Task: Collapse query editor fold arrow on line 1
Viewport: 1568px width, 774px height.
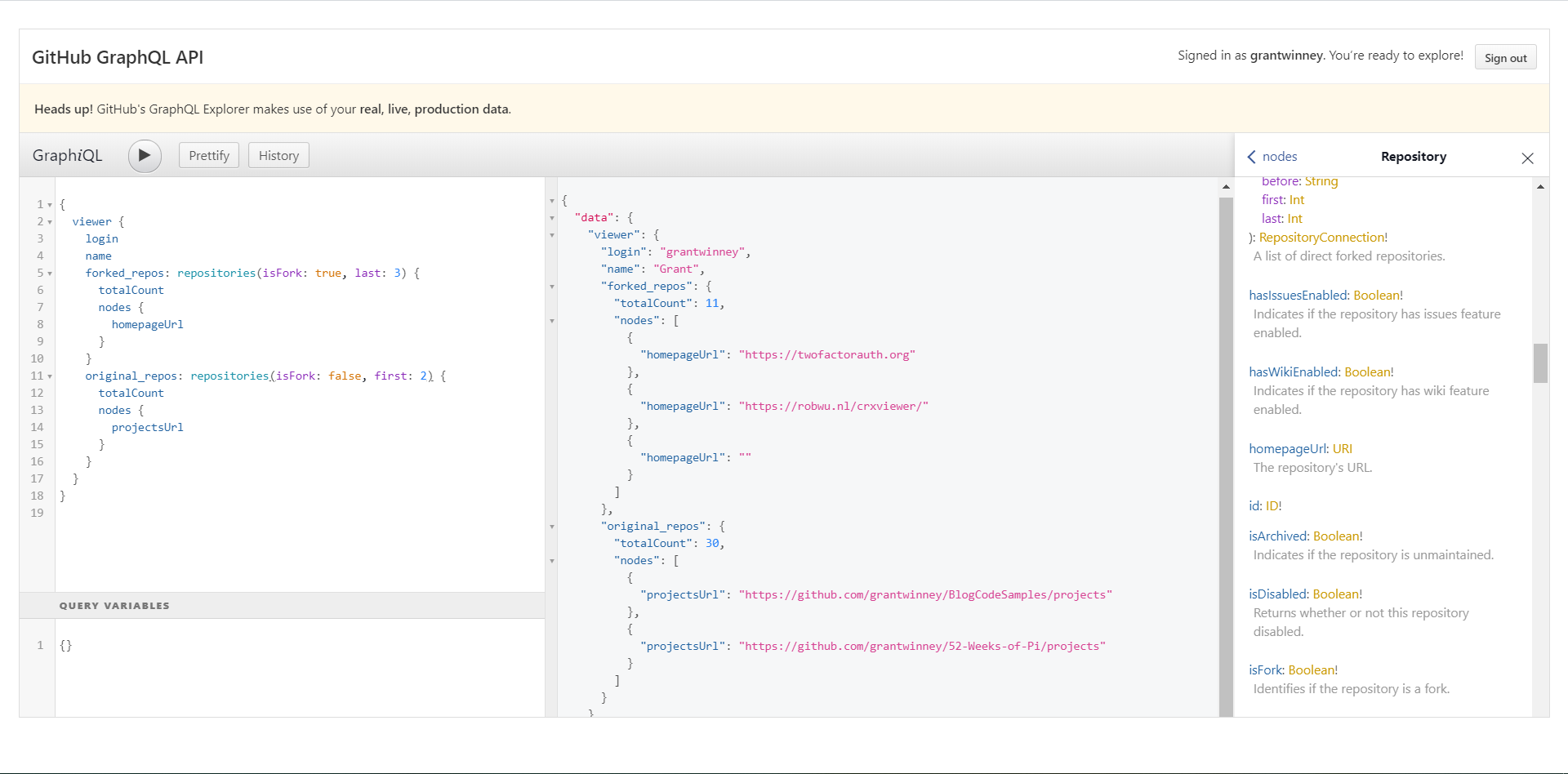Action: click(x=50, y=205)
